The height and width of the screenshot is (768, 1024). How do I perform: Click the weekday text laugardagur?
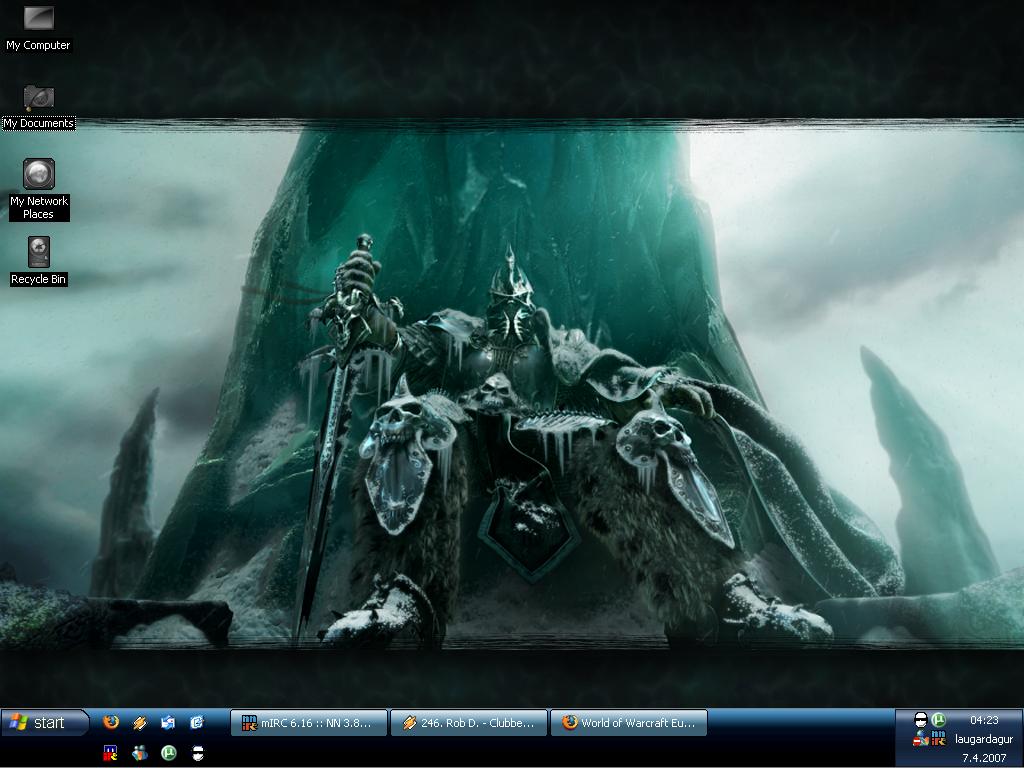984,739
